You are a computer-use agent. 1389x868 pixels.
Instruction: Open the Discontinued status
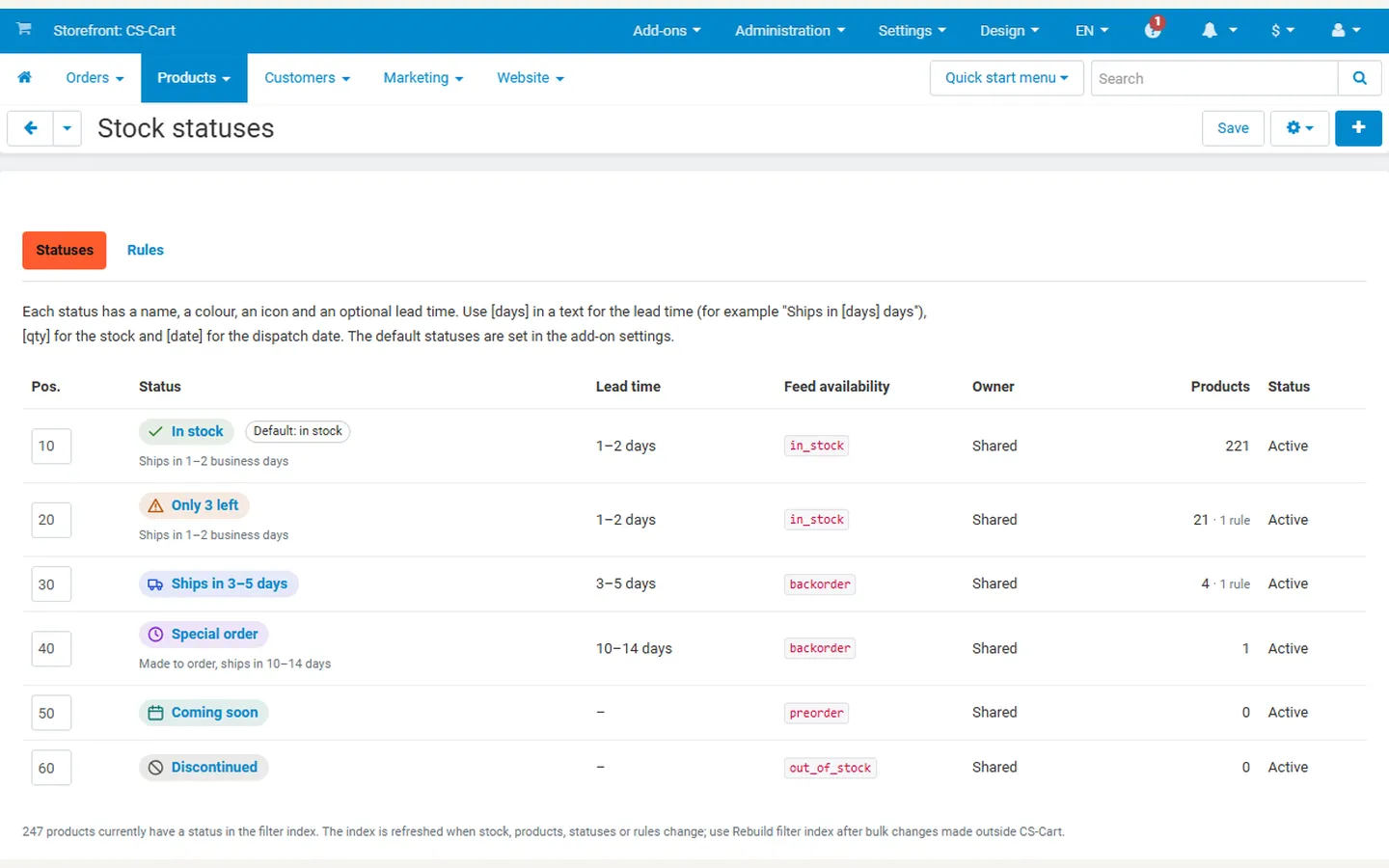tap(204, 768)
